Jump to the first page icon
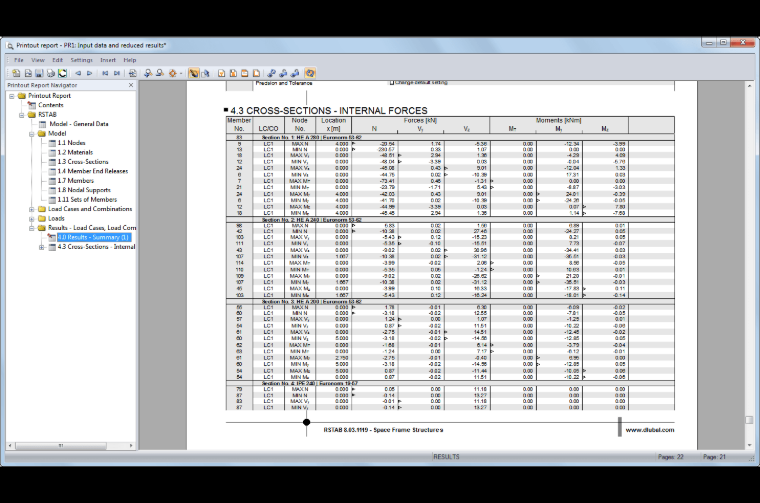The width and height of the screenshot is (760, 503). pos(105,73)
